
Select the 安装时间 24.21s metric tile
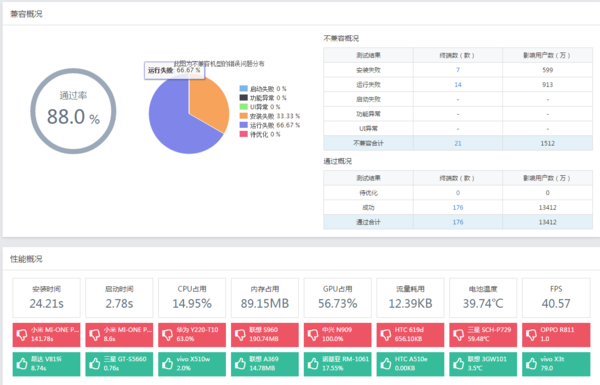pyautogui.click(x=46, y=298)
